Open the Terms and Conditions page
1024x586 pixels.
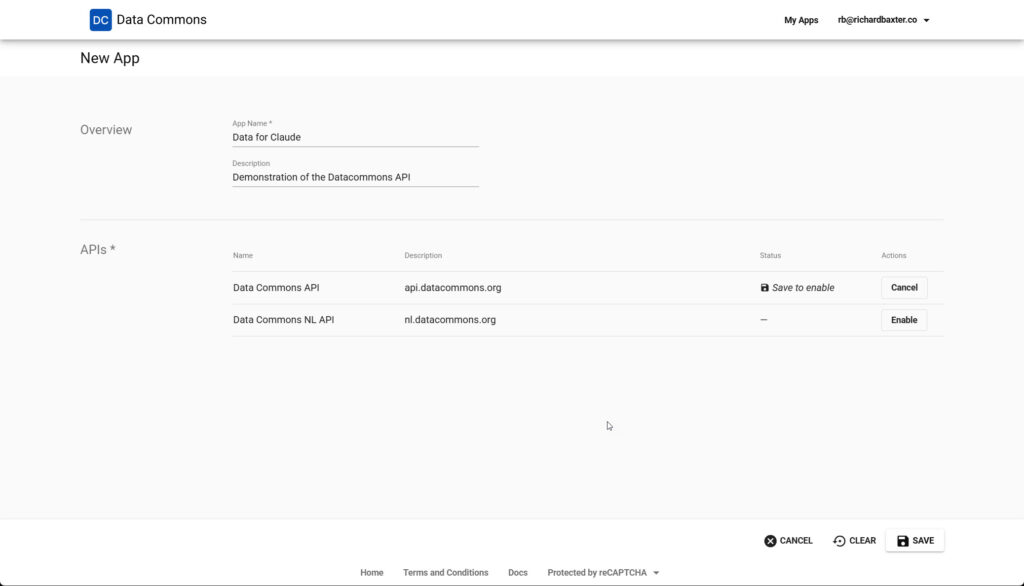pyautogui.click(x=445, y=572)
